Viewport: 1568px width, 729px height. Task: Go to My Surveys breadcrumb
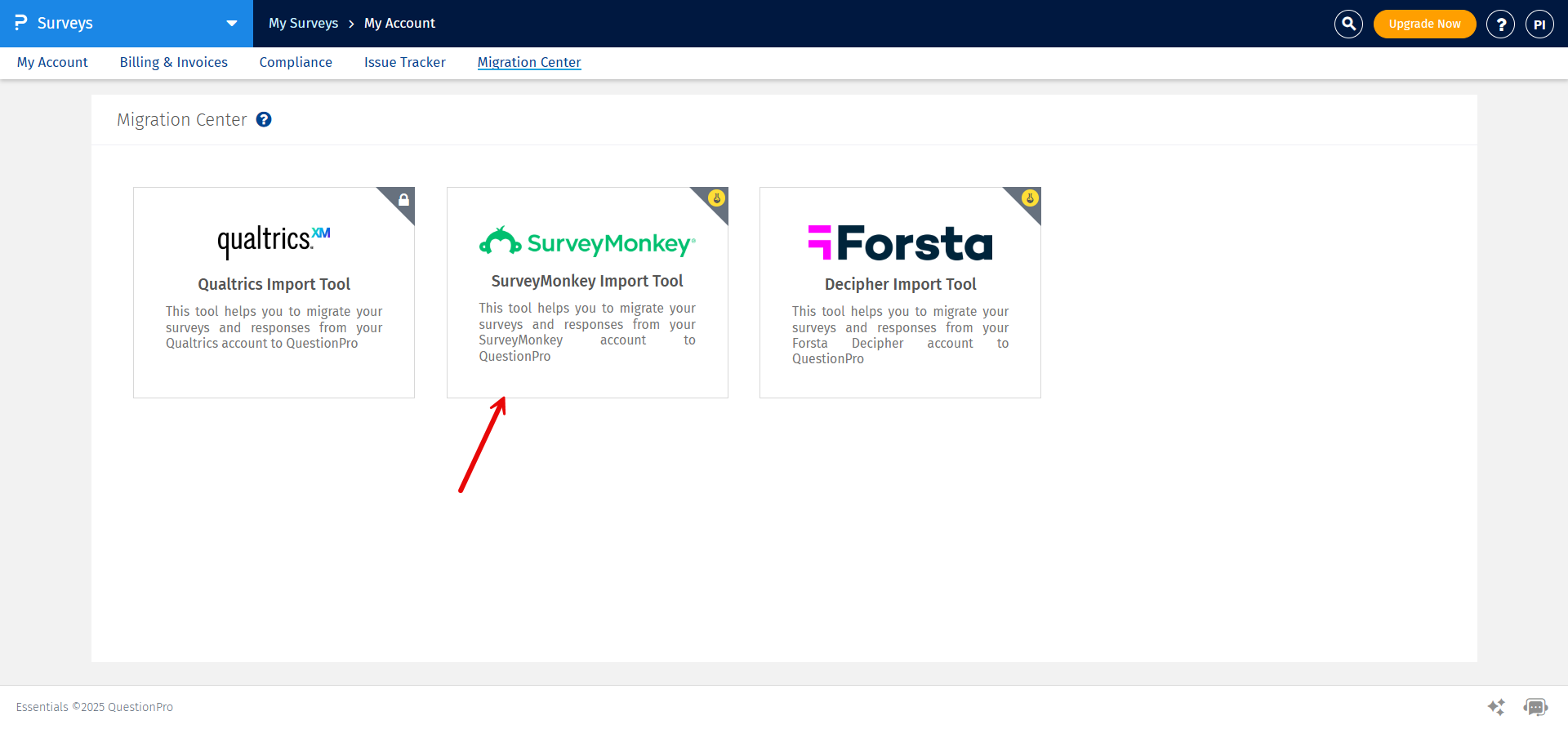303,23
